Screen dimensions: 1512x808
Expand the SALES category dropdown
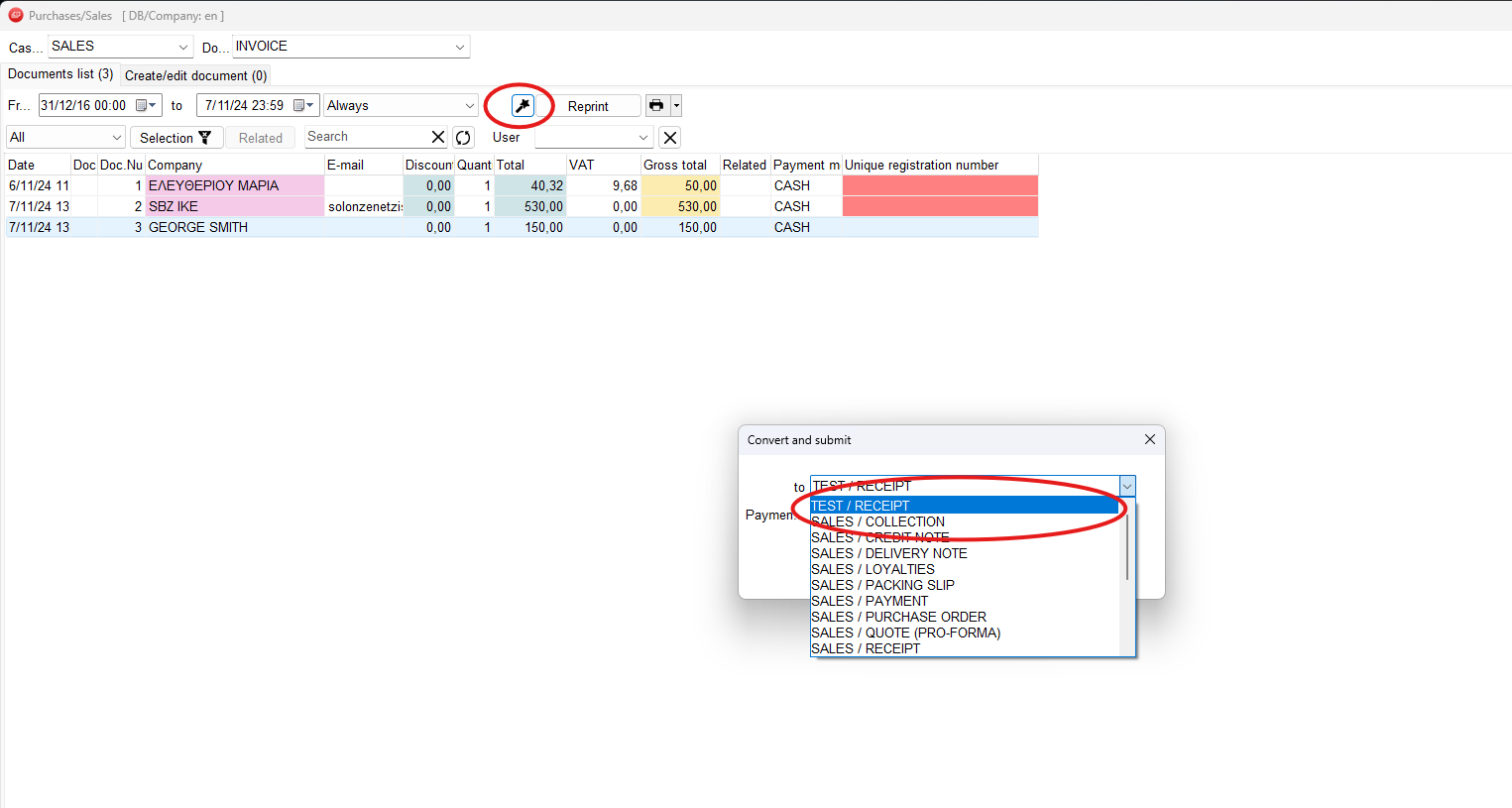click(x=183, y=47)
